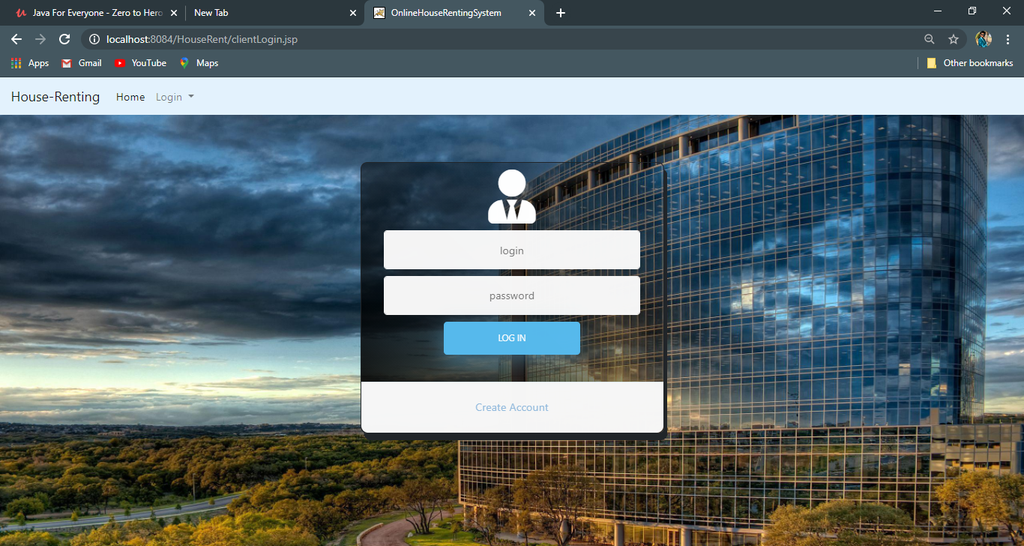Open the Other bookmarks folder

pyautogui.click(x=970, y=63)
